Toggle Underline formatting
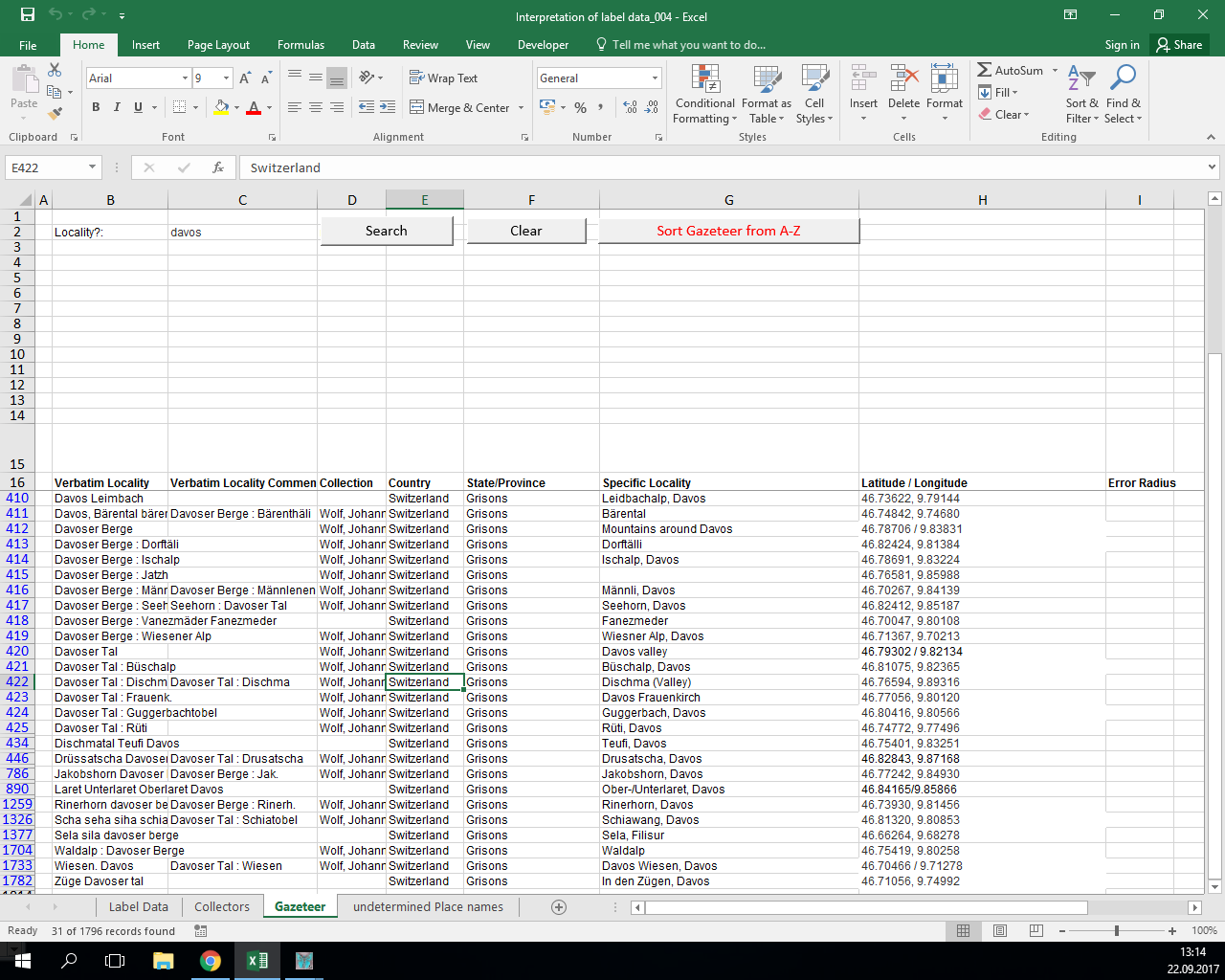 pyautogui.click(x=138, y=107)
